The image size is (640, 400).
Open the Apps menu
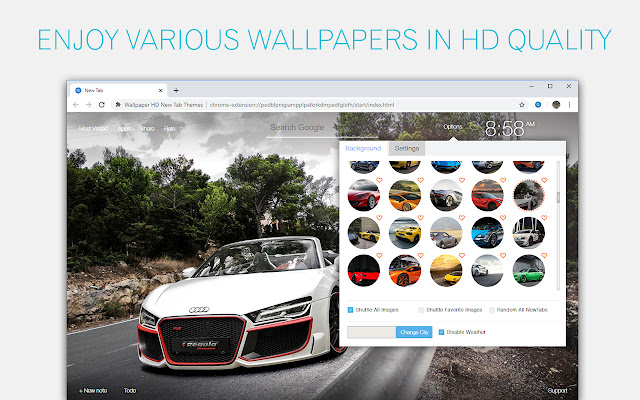(124, 129)
